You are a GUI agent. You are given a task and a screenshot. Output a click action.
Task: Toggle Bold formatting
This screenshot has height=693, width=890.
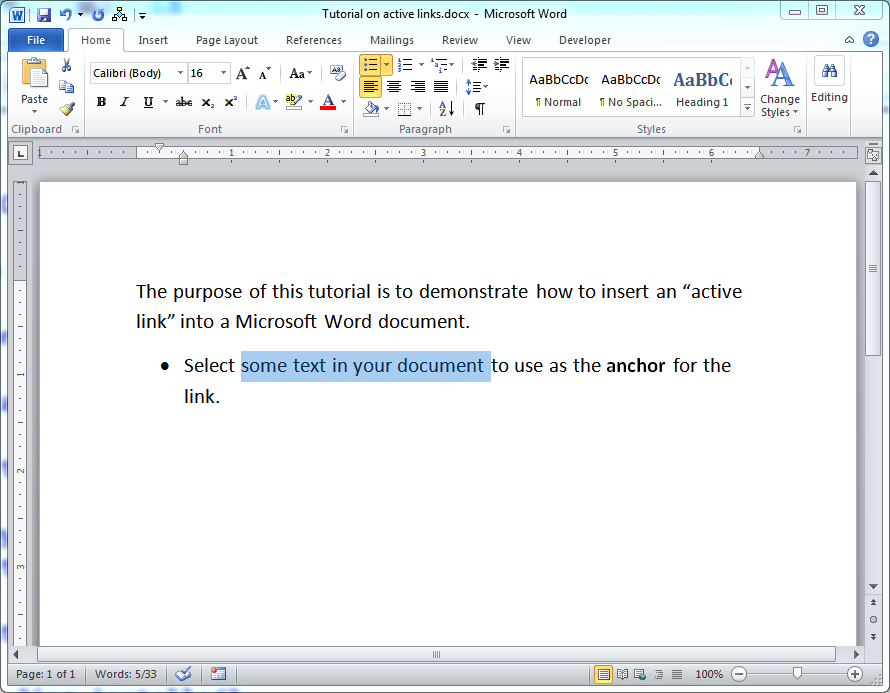(x=101, y=102)
